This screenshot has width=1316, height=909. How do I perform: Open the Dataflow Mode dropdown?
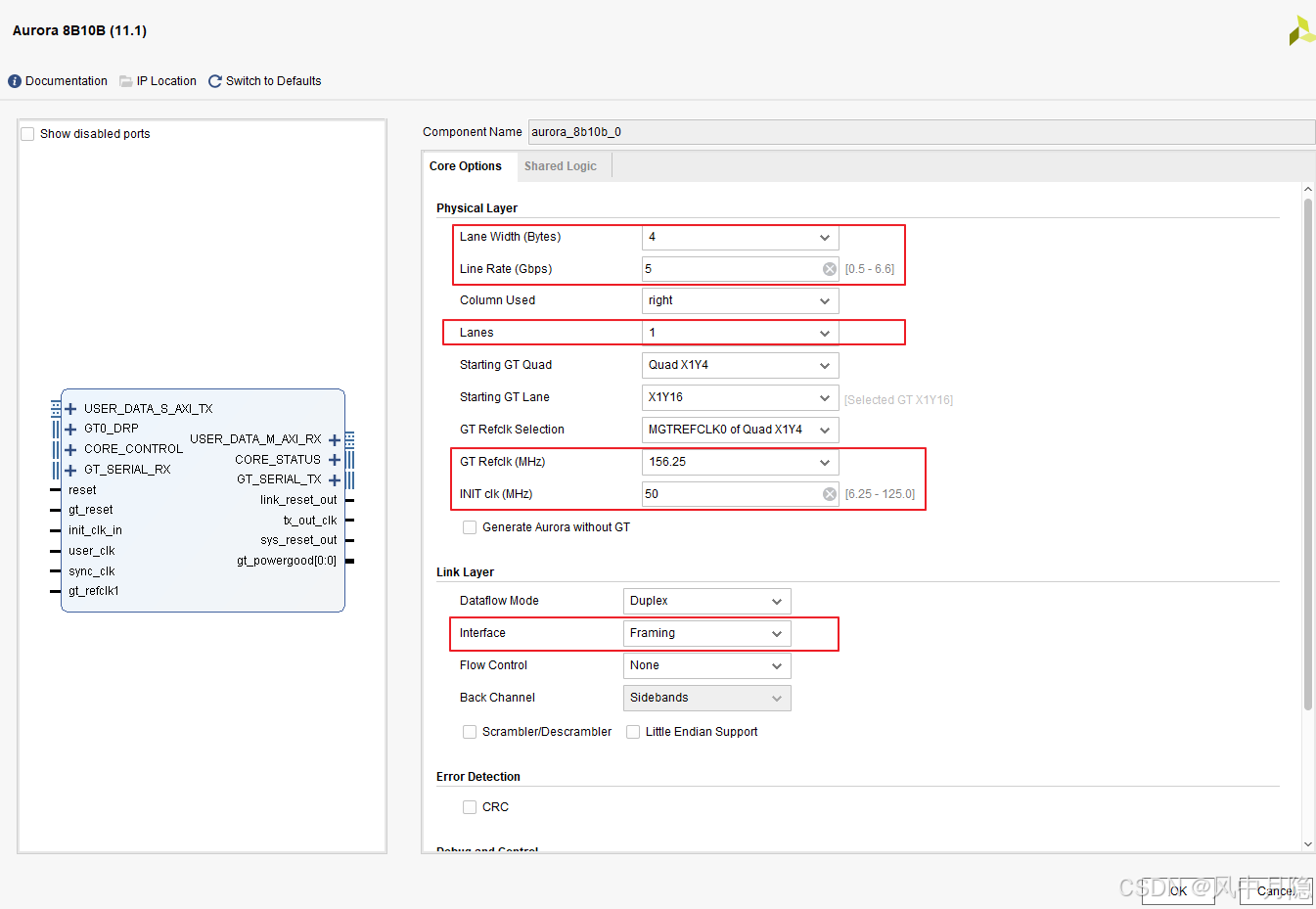707,601
